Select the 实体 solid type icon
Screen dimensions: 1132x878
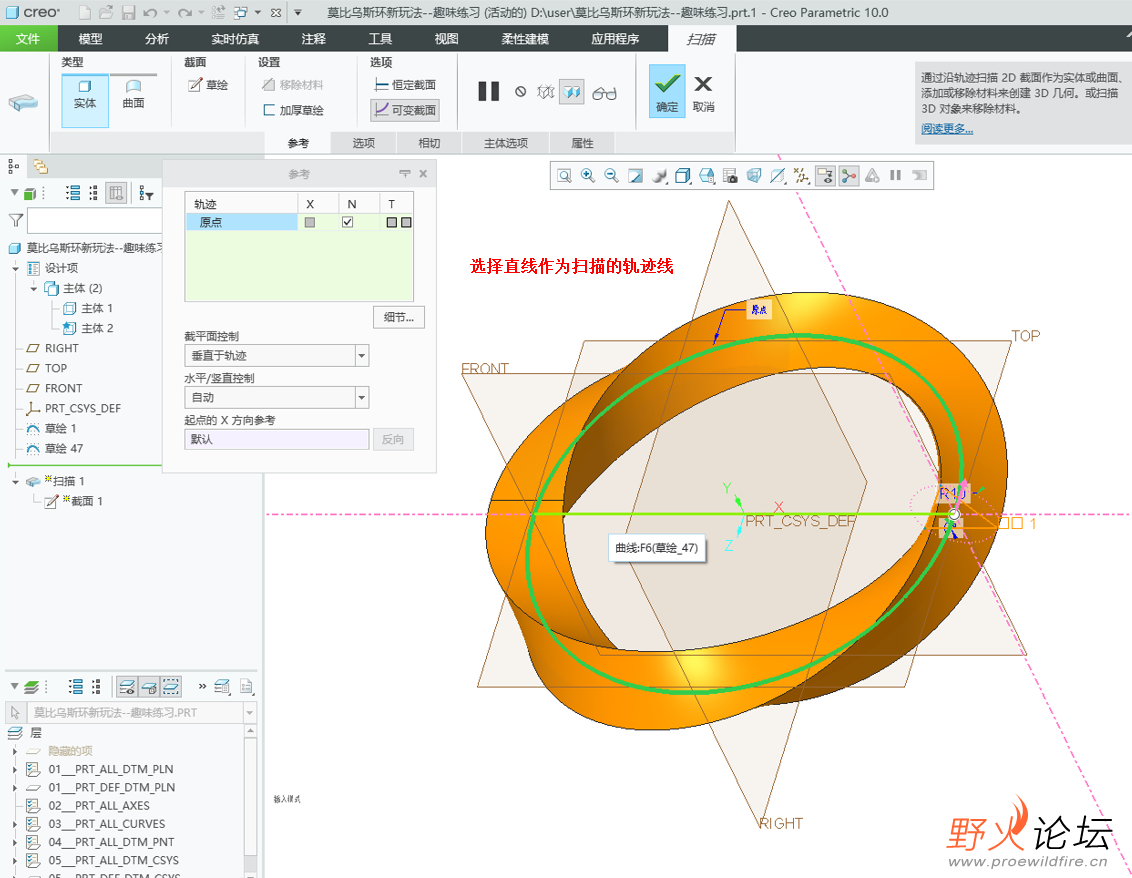(x=85, y=95)
